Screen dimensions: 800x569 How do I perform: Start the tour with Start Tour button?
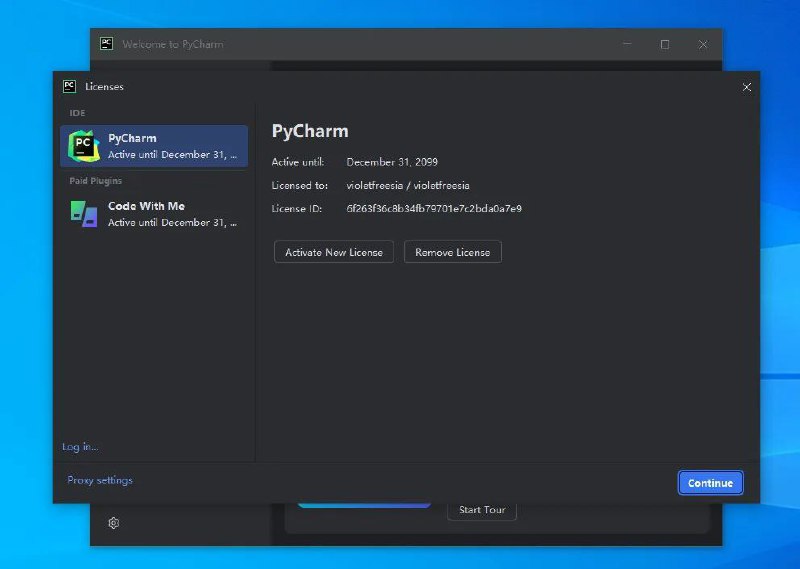tap(481, 510)
